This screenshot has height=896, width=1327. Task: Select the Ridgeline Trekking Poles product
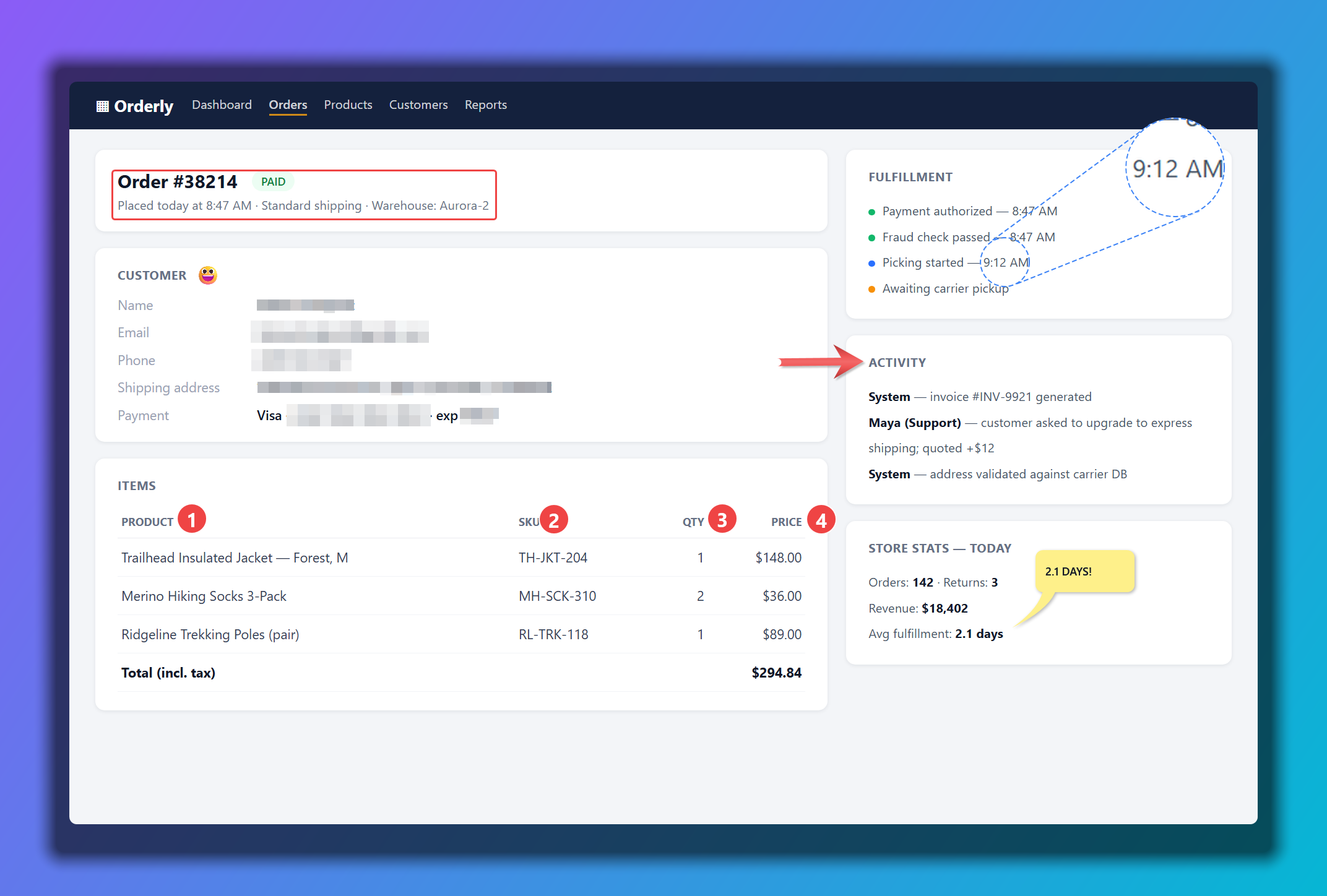coord(210,634)
